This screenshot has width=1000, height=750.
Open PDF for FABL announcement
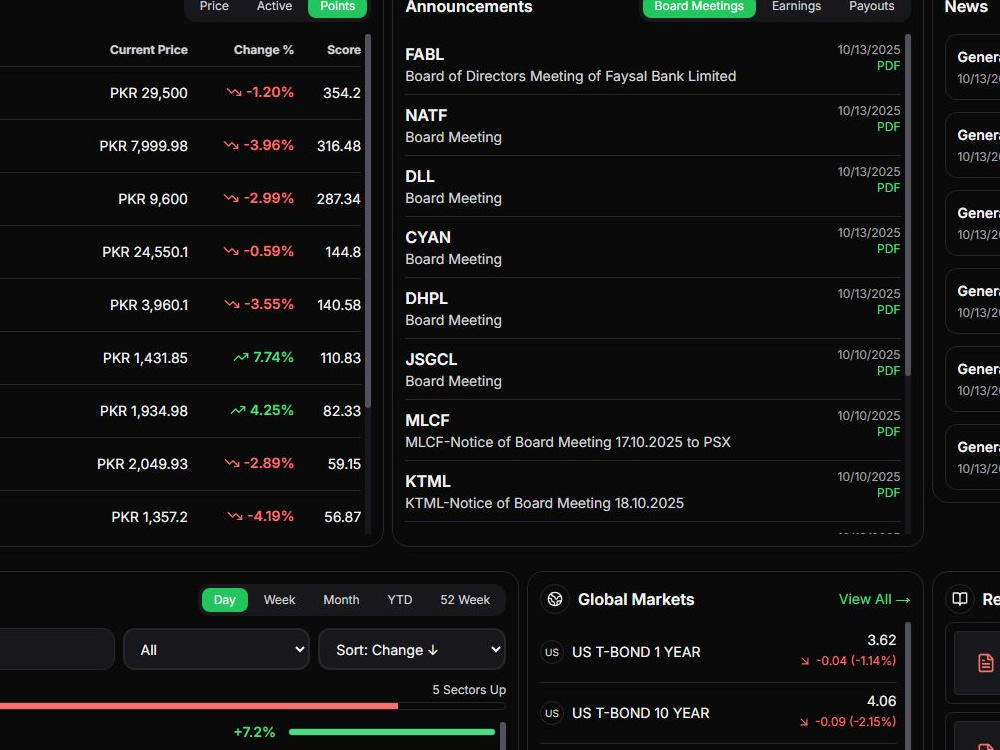pyautogui.click(x=888, y=66)
